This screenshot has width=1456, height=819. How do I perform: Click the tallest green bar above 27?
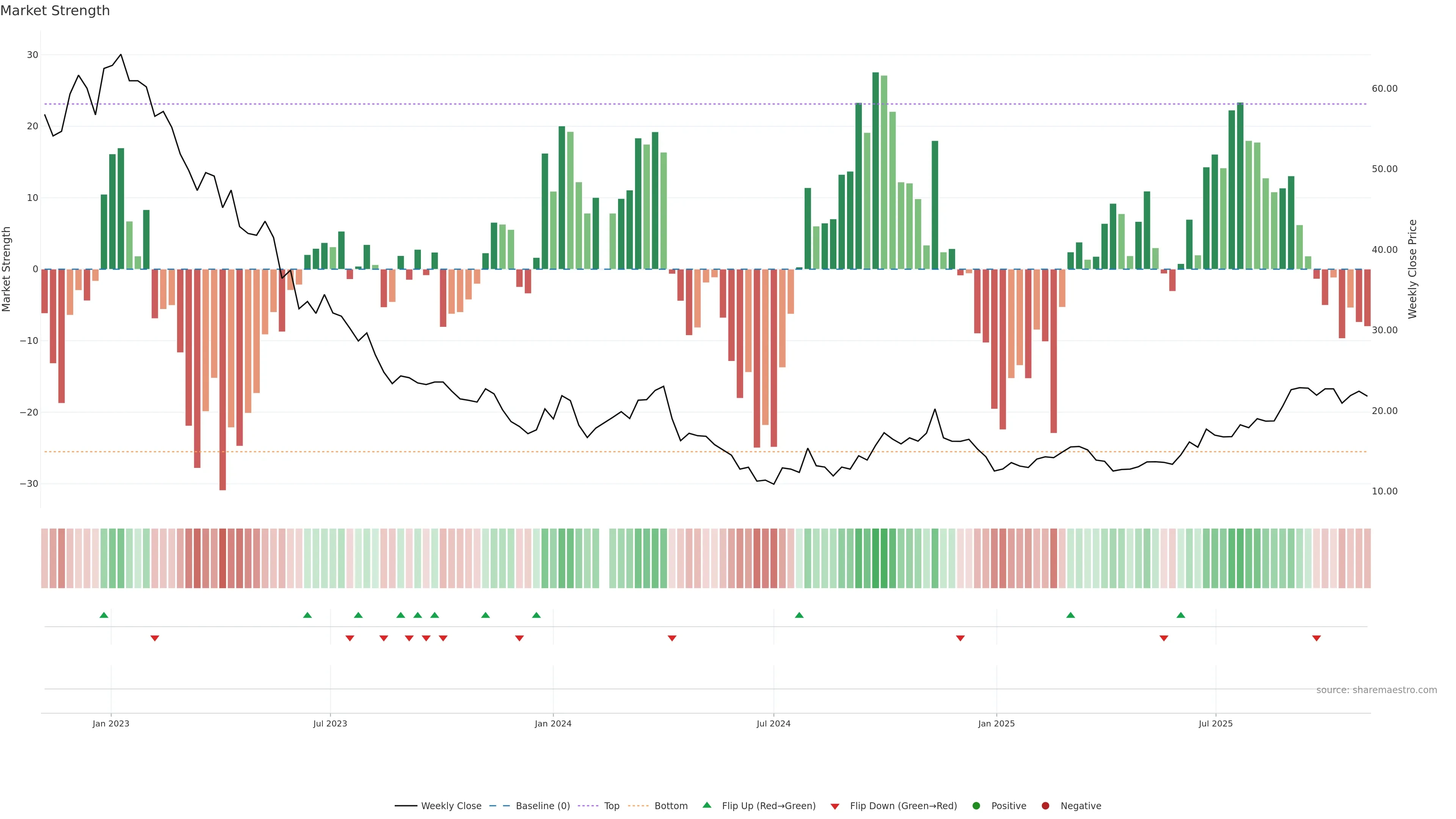tap(875, 169)
